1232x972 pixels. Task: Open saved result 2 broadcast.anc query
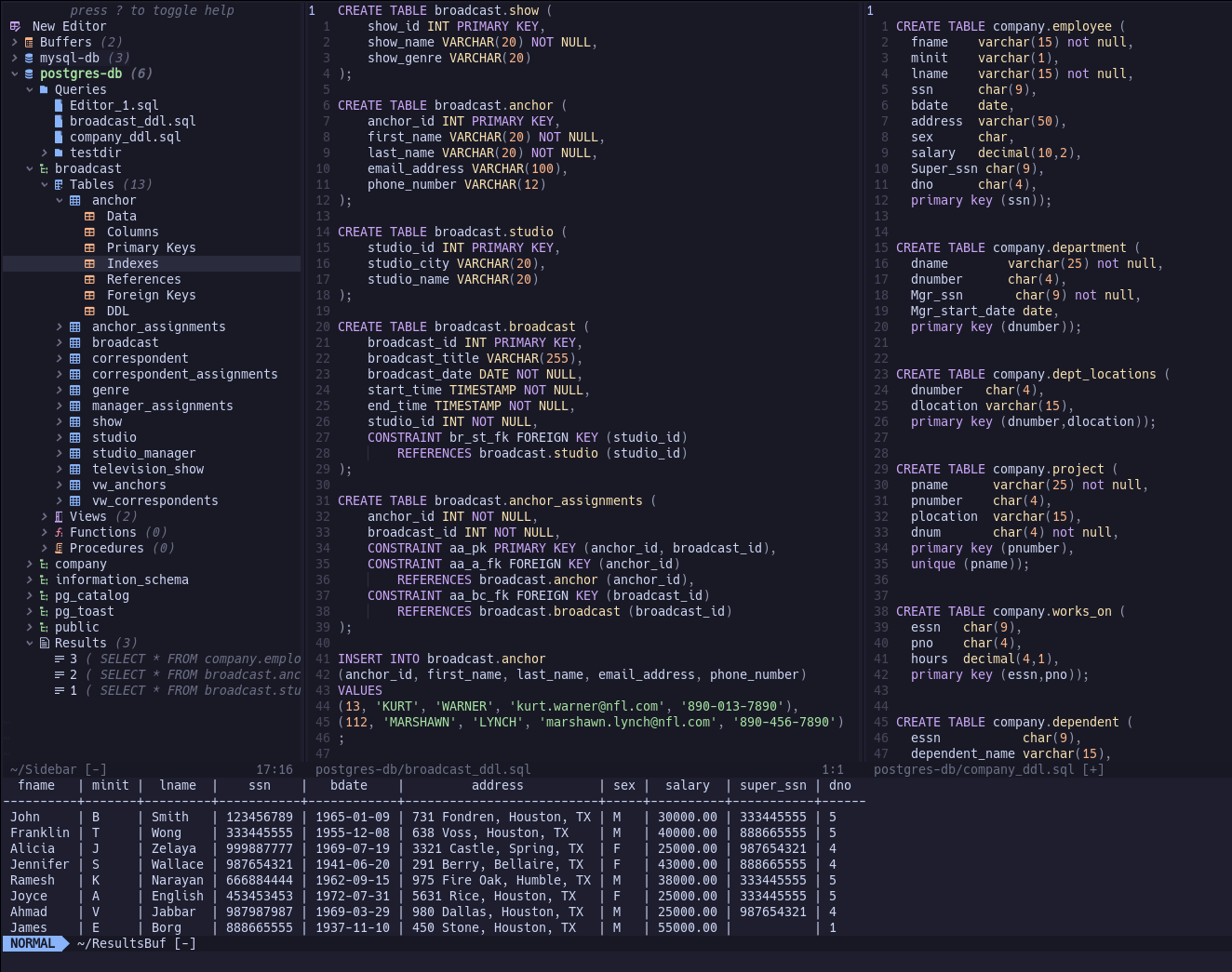pyautogui.click(x=178, y=674)
